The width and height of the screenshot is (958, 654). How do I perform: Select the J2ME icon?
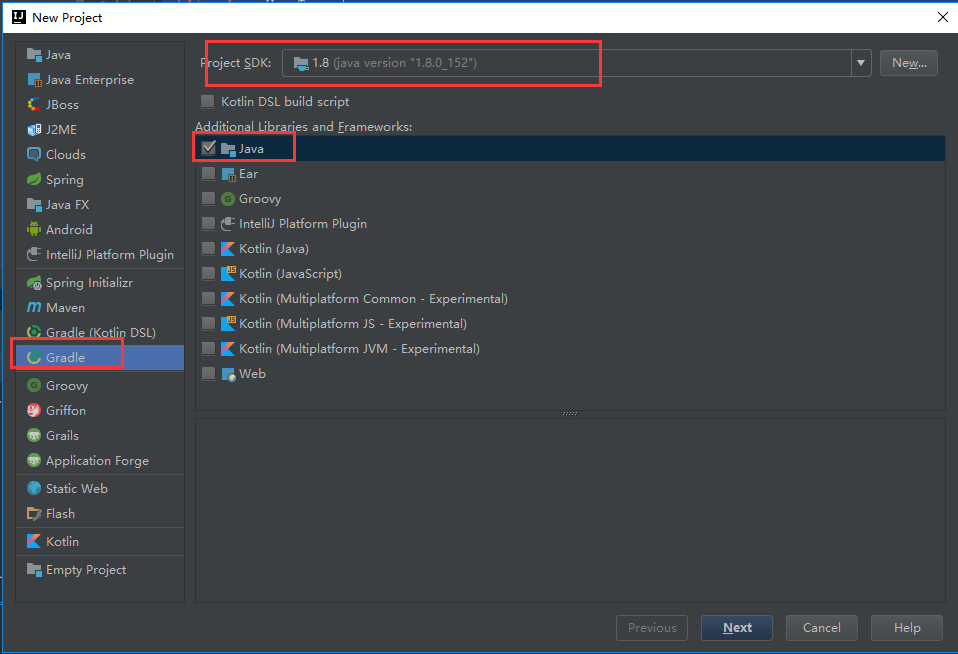[34, 130]
